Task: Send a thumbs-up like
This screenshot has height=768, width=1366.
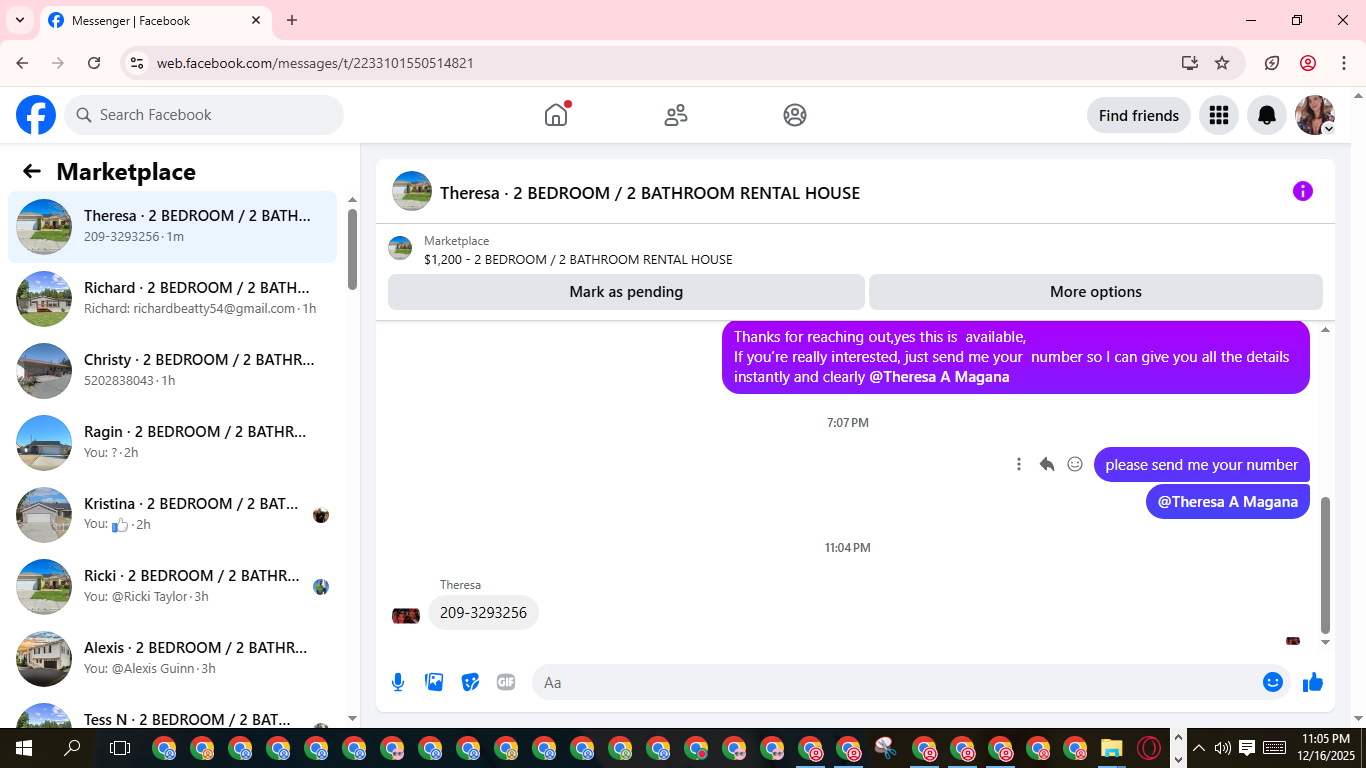Action: point(1313,682)
